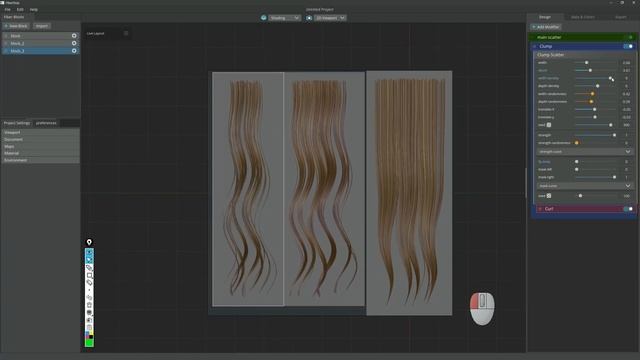This screenshot has height=360, width=640.
Task: Click the leftmost hair card in viewport
Action: (x=248, y=189)
